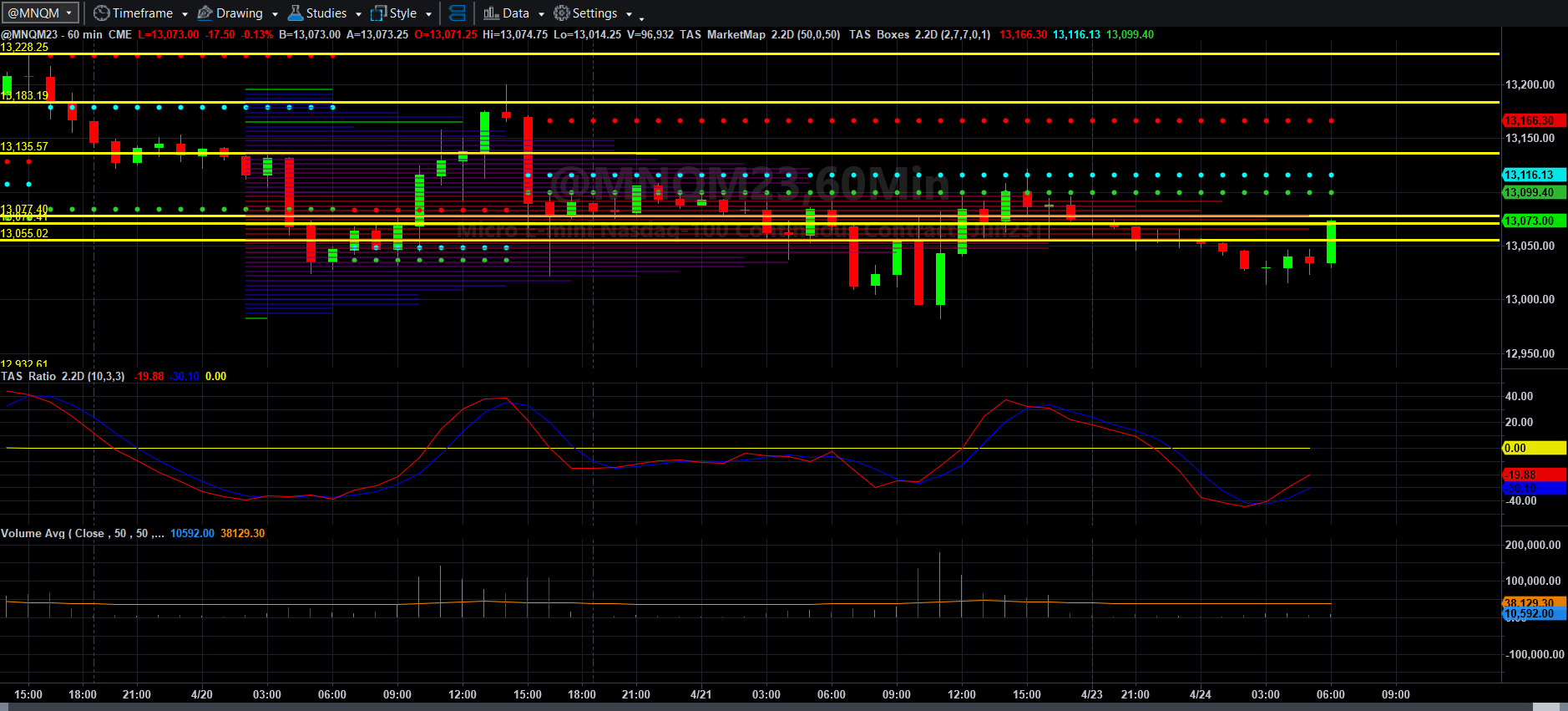Click the Timeframe clock icon
Viewport: 1568px width, 711px height.
(101, 13)
